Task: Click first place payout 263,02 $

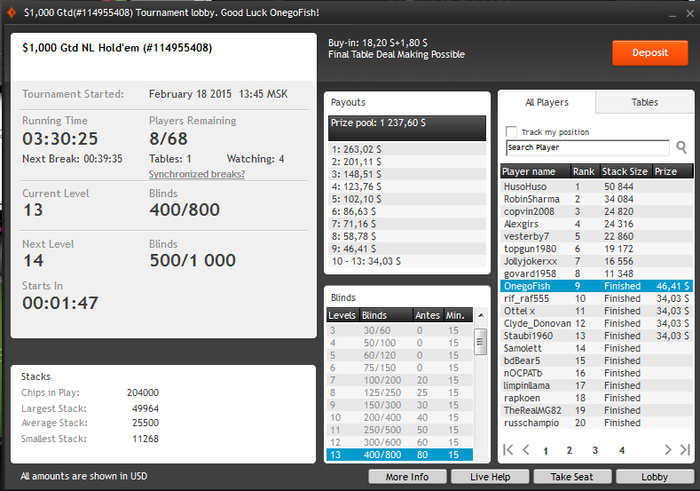Action: 407,150
